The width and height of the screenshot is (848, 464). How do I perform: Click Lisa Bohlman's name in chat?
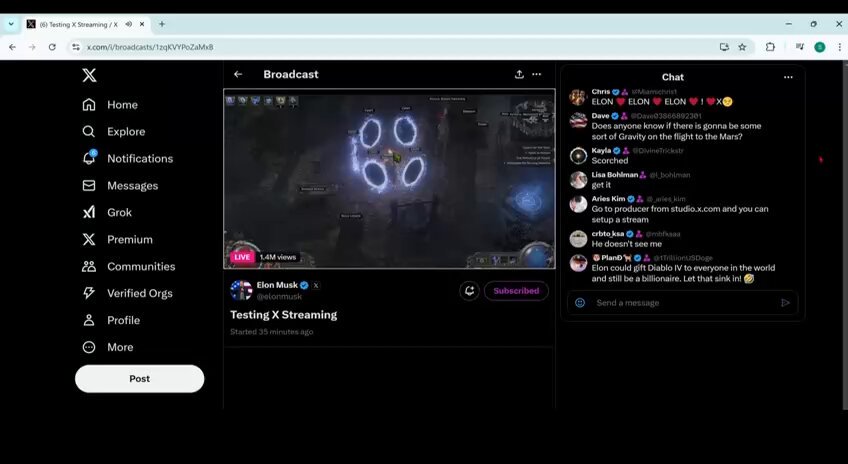[614, 175]
